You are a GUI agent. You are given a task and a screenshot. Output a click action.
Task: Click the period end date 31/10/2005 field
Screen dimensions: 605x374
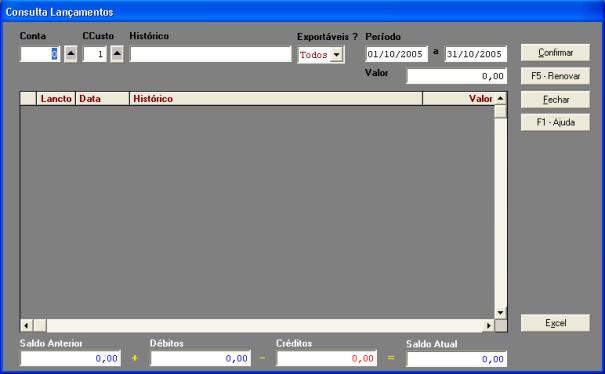click(x=476, y=54)
